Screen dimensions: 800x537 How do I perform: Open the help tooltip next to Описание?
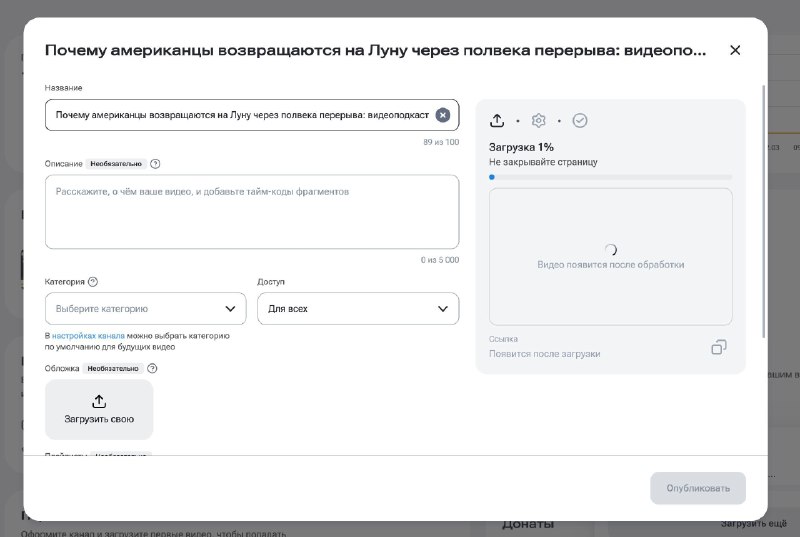pyautogui.click(x=155, y=164)
